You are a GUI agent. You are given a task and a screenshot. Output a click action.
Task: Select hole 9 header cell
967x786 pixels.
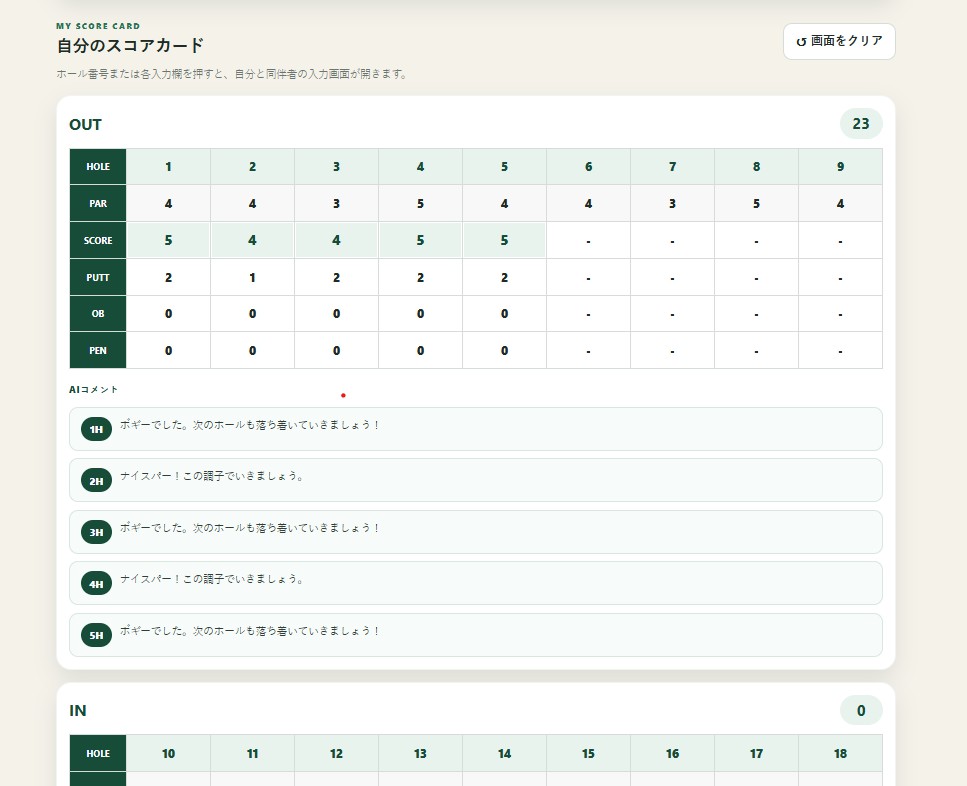pyautogui.click(x=841, y=166)
